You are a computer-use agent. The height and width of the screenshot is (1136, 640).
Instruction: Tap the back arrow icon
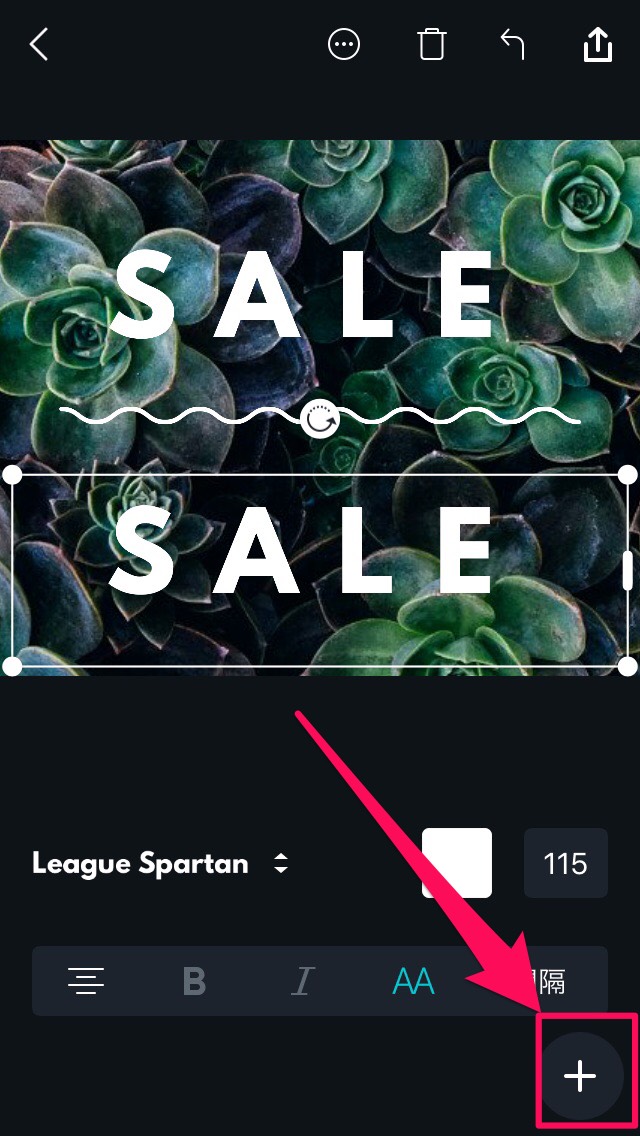38,44
